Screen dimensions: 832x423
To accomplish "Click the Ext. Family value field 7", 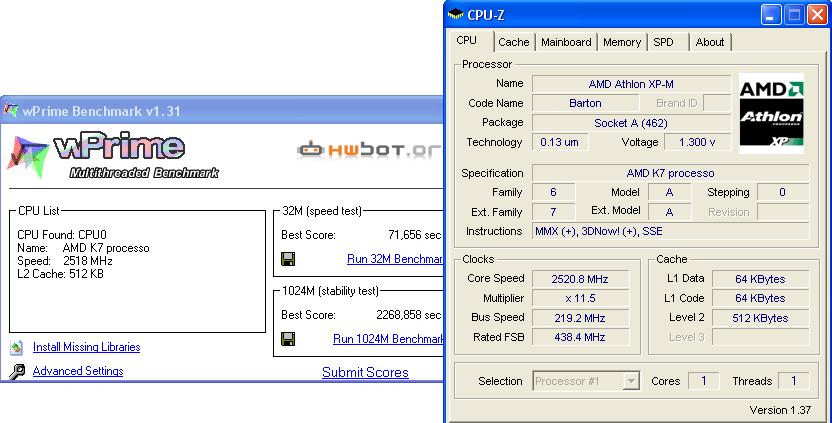I will point(553,212).
